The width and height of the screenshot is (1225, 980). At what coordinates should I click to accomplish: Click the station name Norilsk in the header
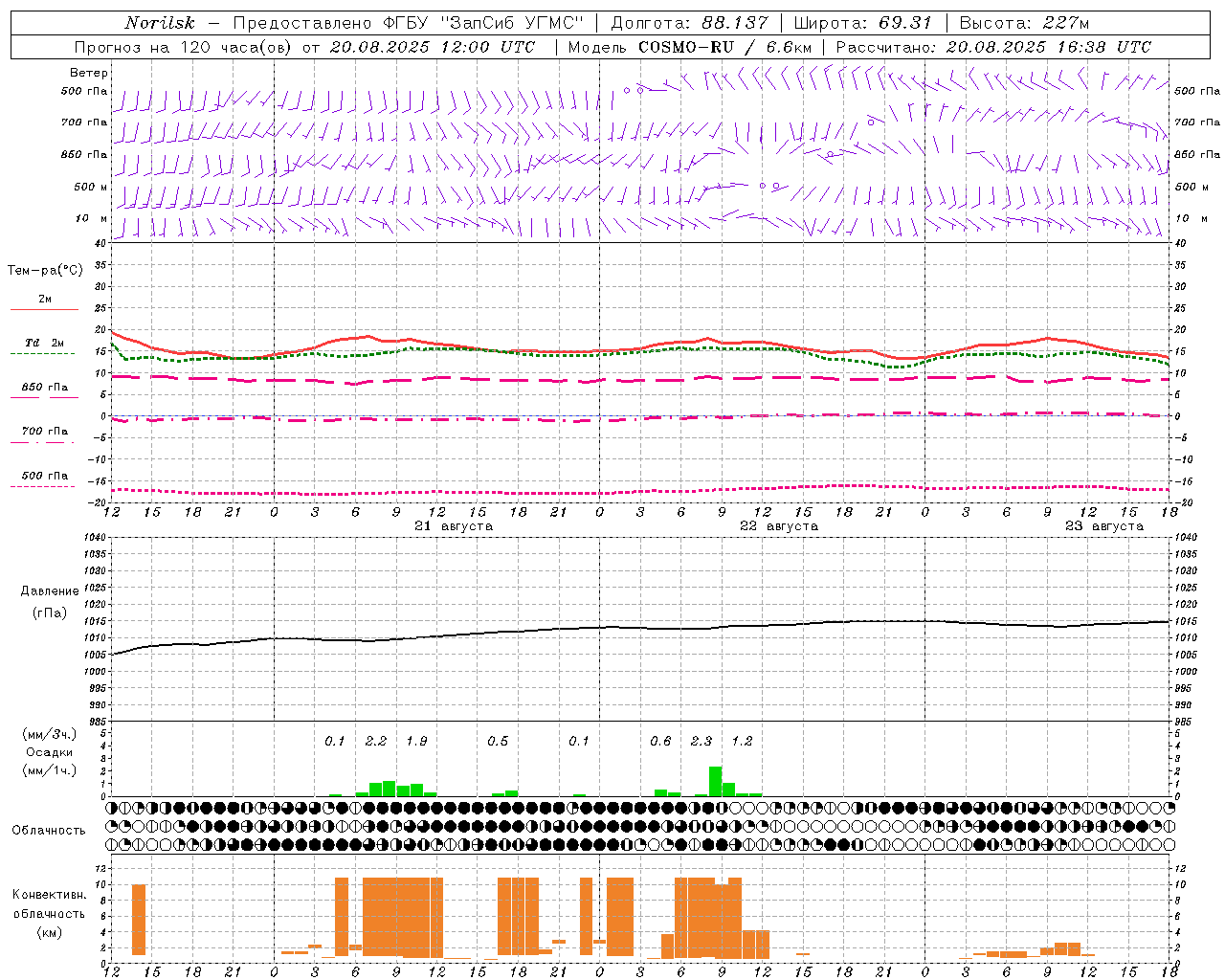[x=160, y=23]
